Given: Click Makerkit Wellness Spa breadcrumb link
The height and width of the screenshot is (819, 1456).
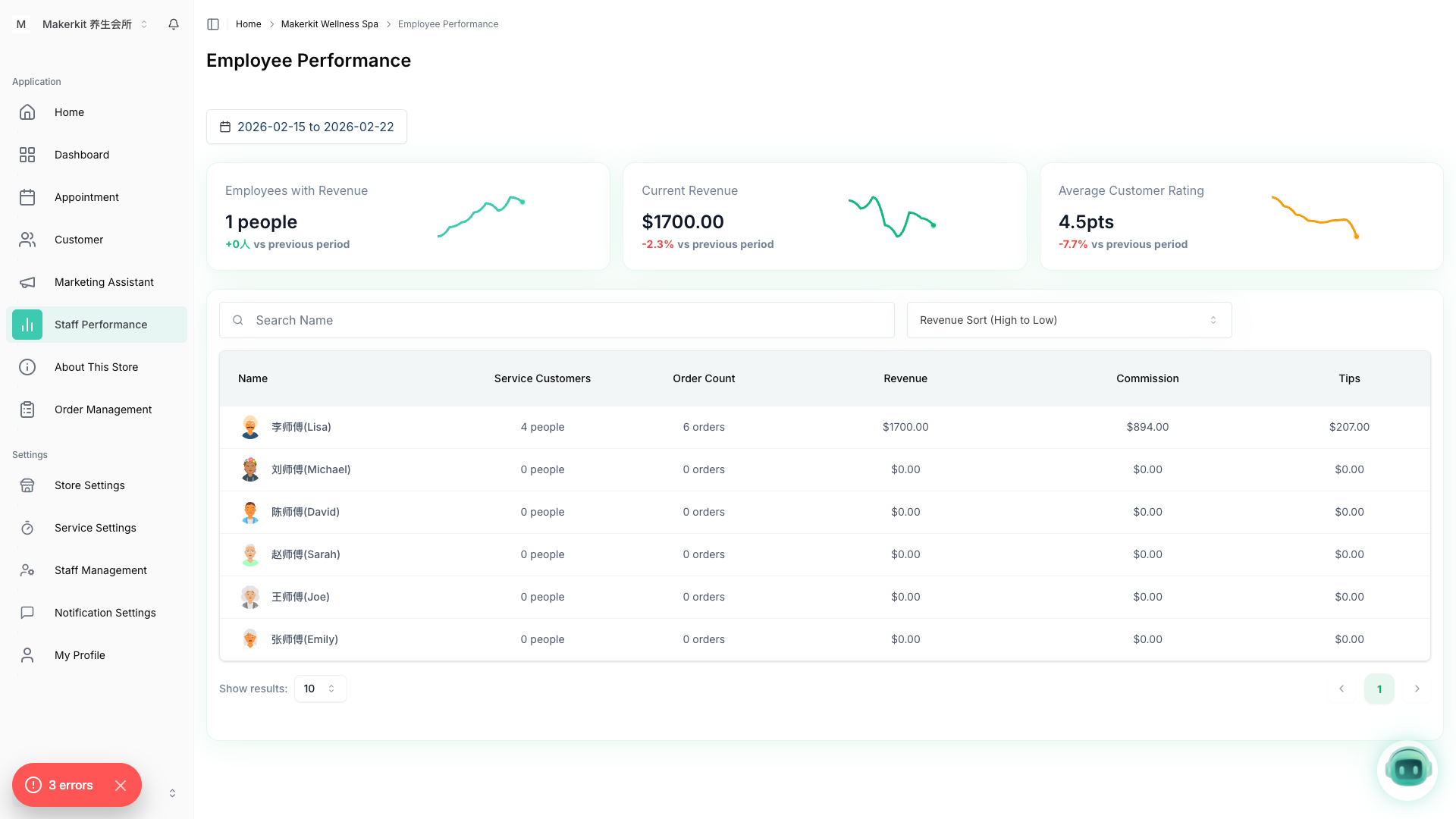Looking at the screenshot, I should (x=329, y=24).
